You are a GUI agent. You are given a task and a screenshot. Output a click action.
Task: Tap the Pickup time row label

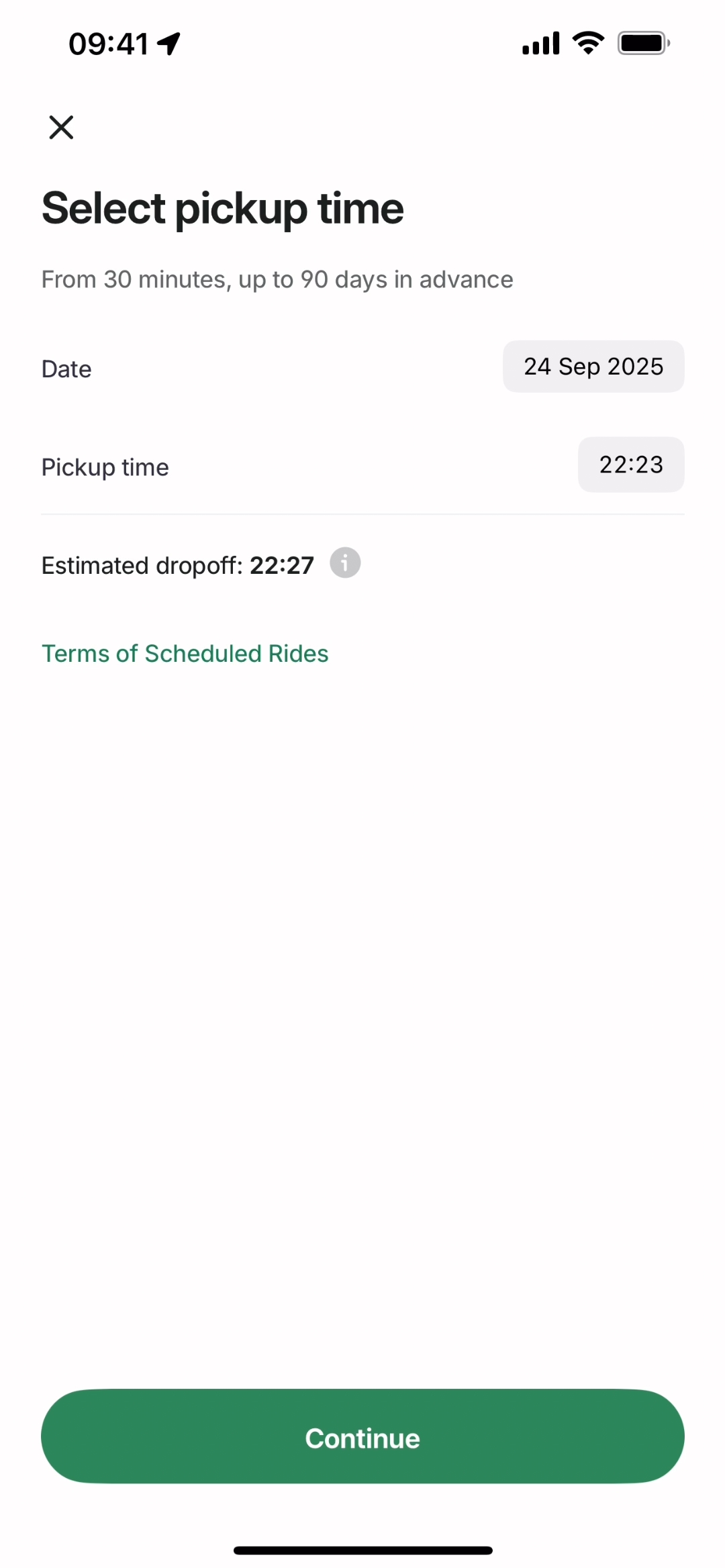pyautogui.click(x=105, y=467)
